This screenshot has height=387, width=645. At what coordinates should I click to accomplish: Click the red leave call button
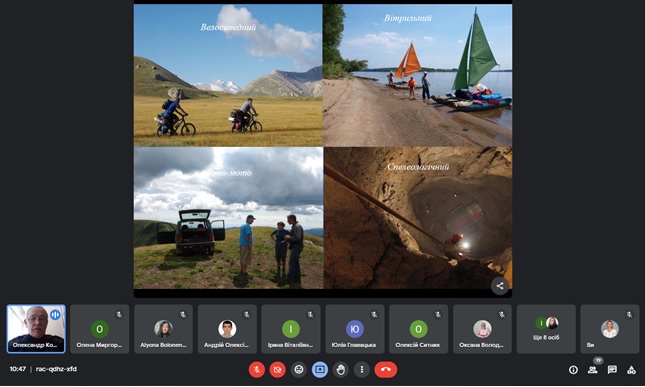[x=386, y=369]
